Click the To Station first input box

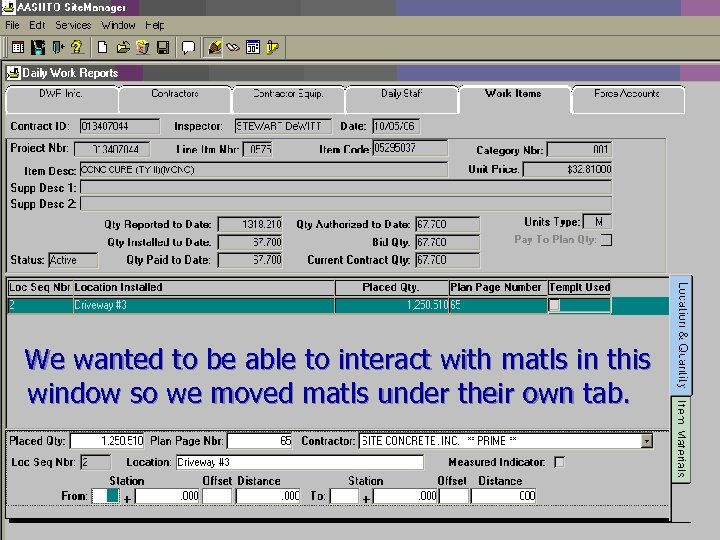coord(344,496)
